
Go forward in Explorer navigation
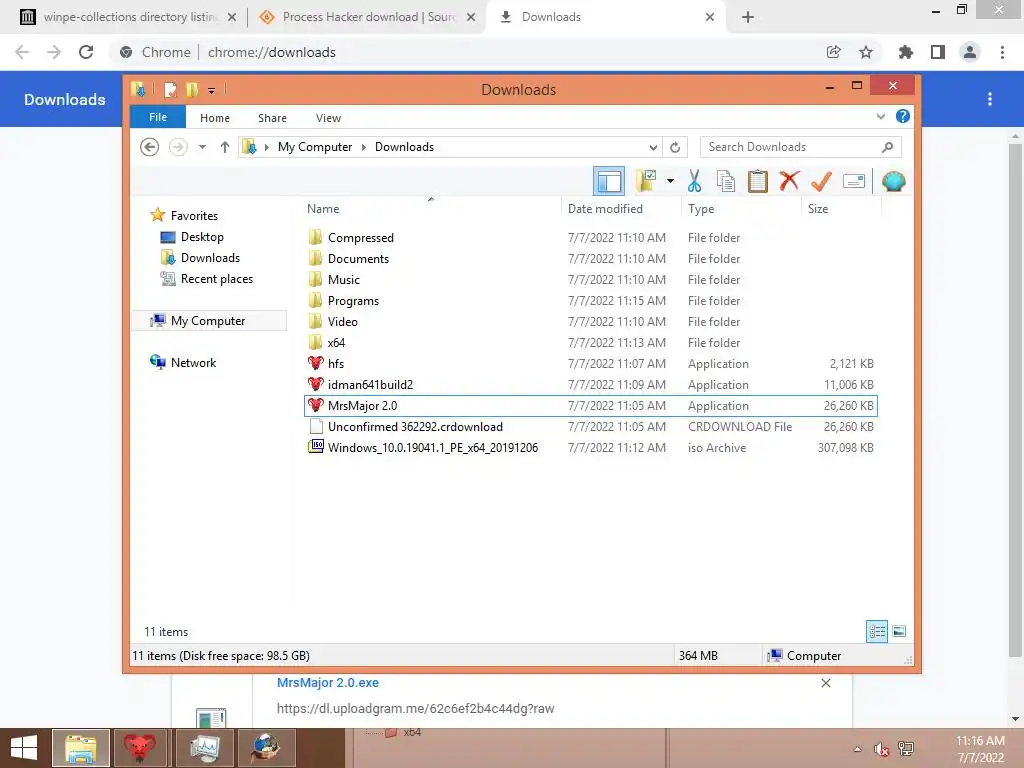click(x=178, y=147)
